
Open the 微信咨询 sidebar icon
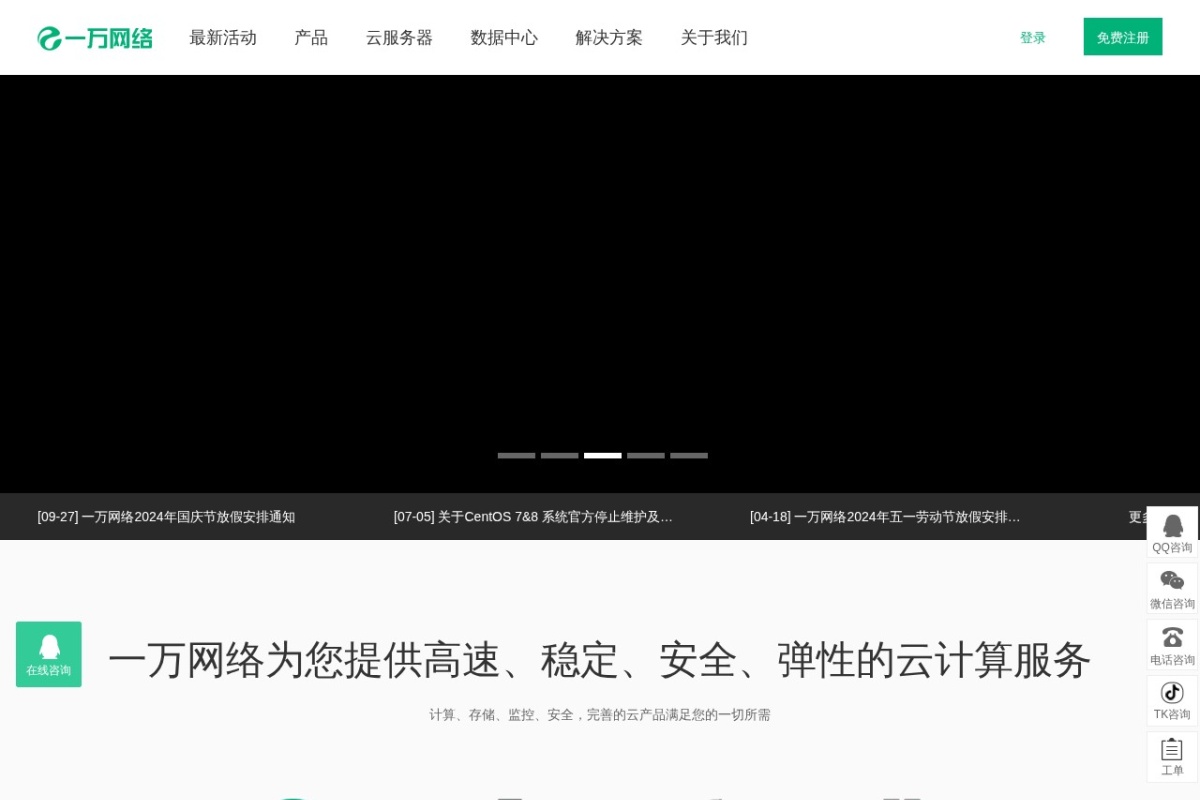(x=1172, y=589)
